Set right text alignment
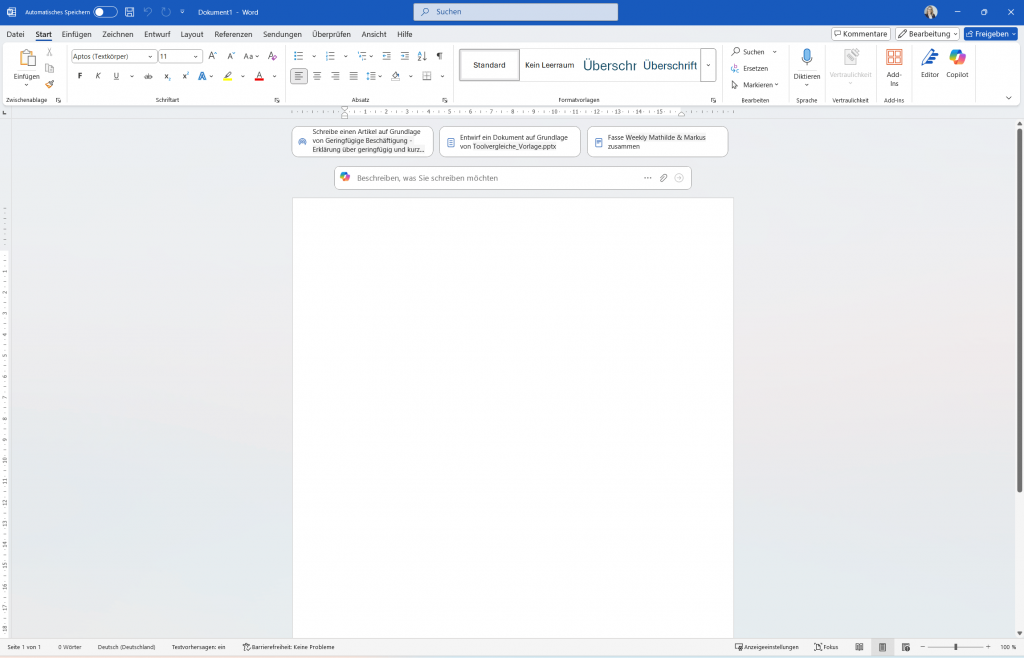 coord(335,76)
